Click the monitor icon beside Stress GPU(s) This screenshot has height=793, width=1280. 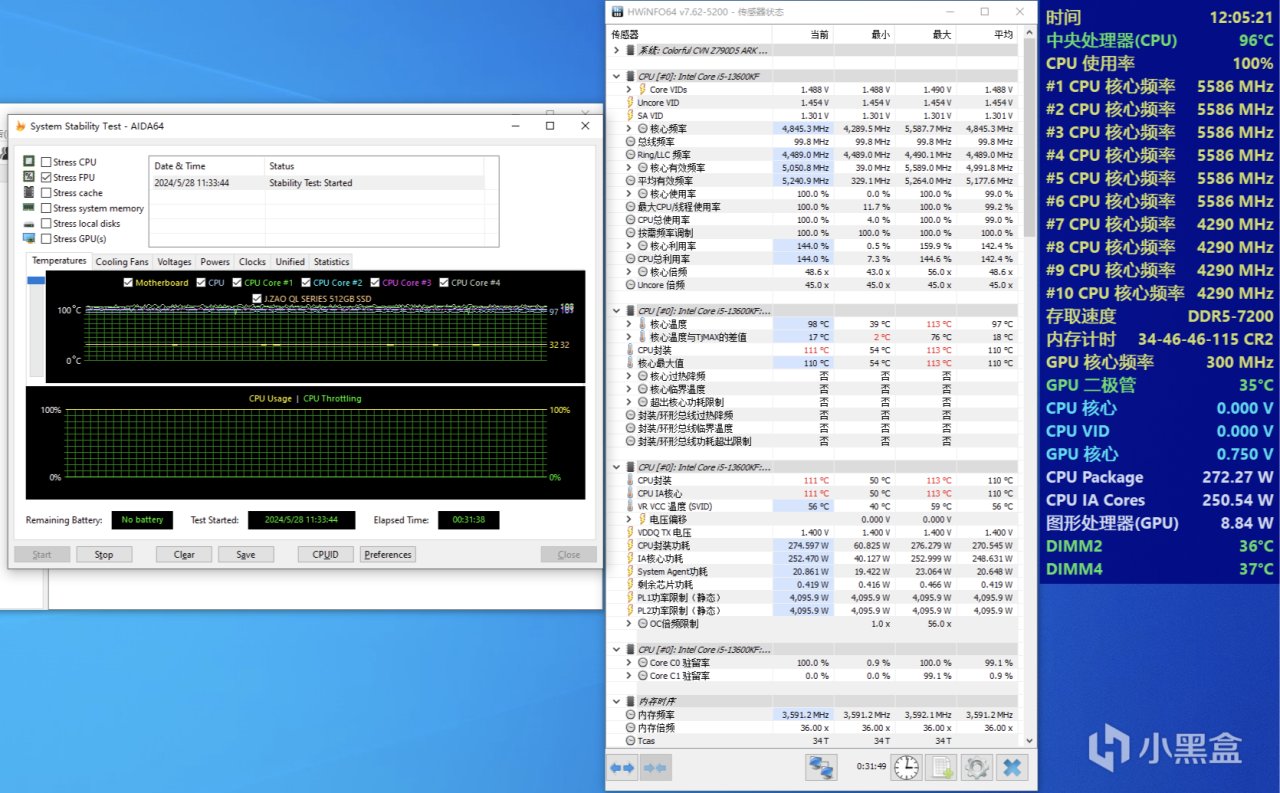pos(30,239)
